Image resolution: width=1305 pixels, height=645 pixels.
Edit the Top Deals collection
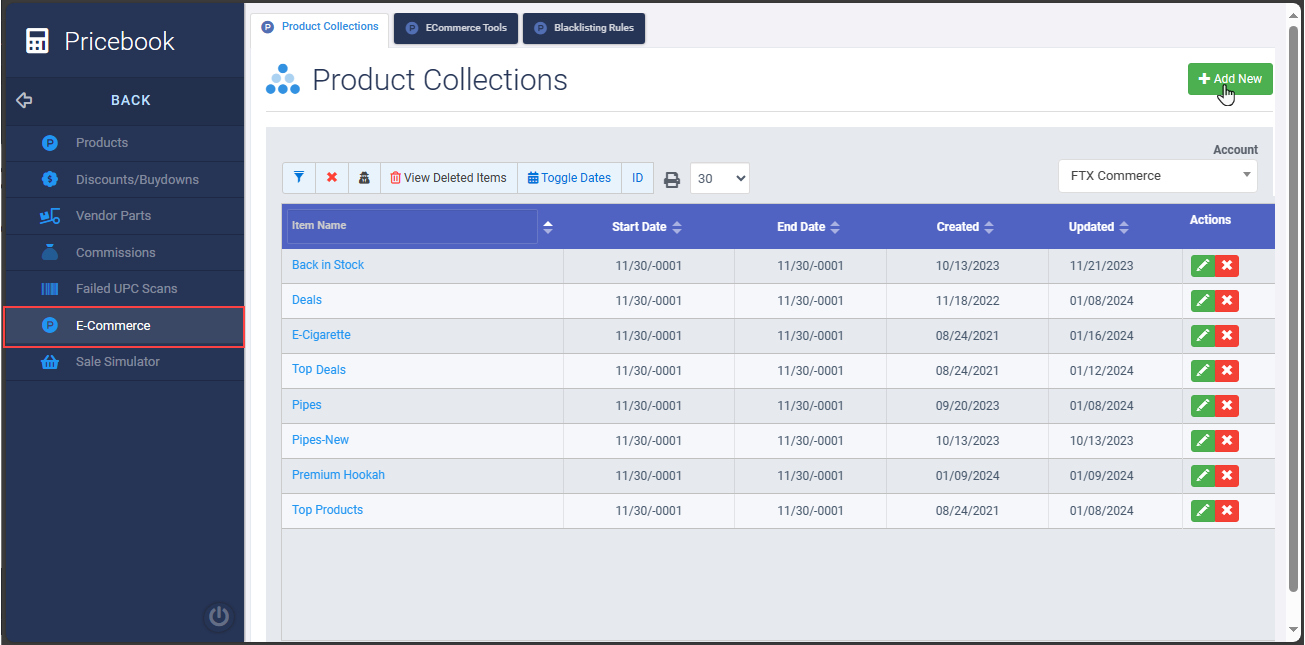[x=1203, y=371]
